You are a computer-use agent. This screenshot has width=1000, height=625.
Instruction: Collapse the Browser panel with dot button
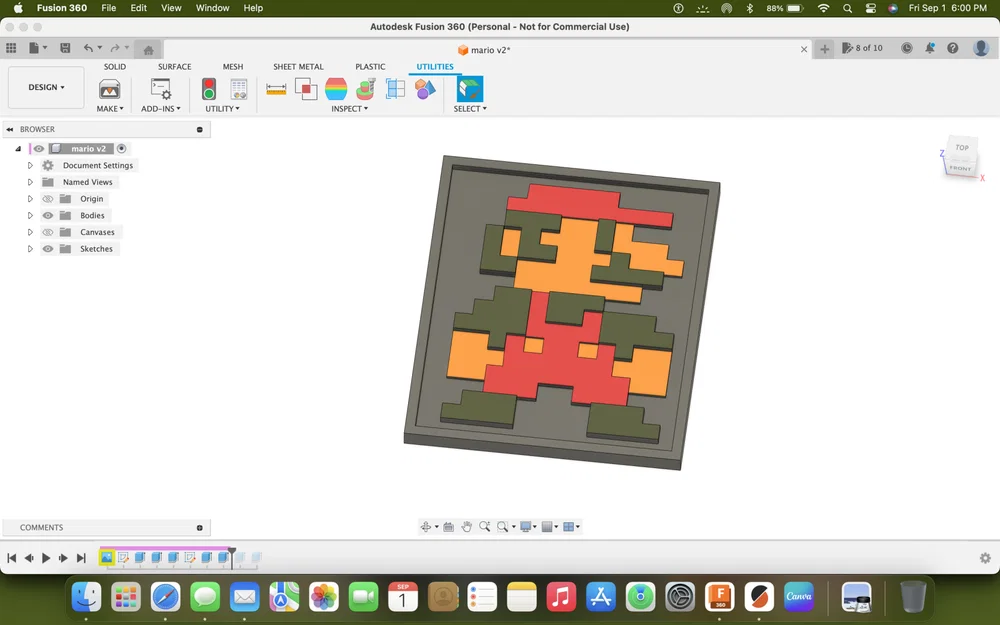200,129
